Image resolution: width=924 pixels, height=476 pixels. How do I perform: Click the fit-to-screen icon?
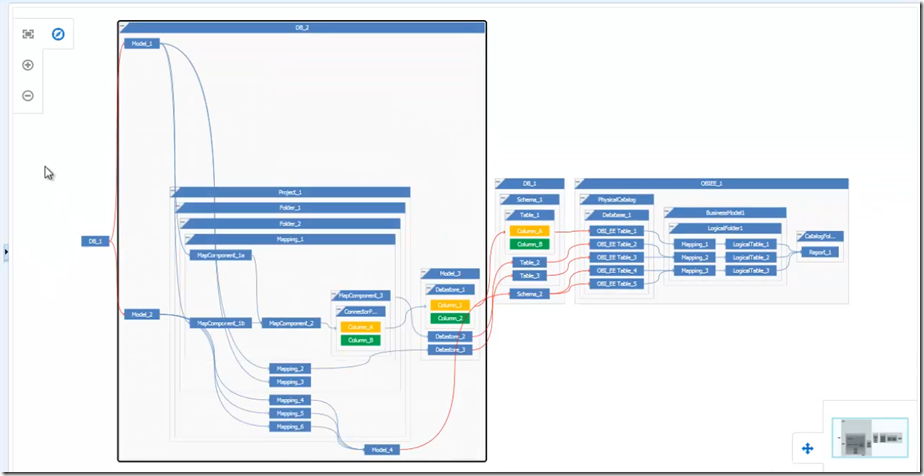[28, 34]
